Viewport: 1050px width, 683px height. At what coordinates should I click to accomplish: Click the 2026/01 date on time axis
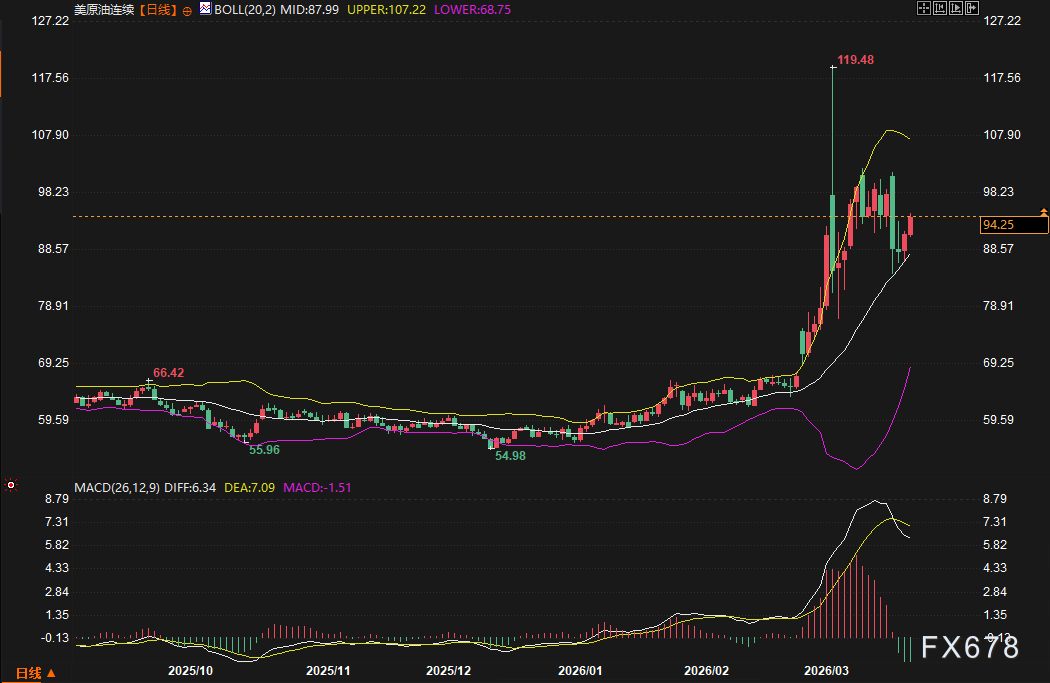(579, 671)
